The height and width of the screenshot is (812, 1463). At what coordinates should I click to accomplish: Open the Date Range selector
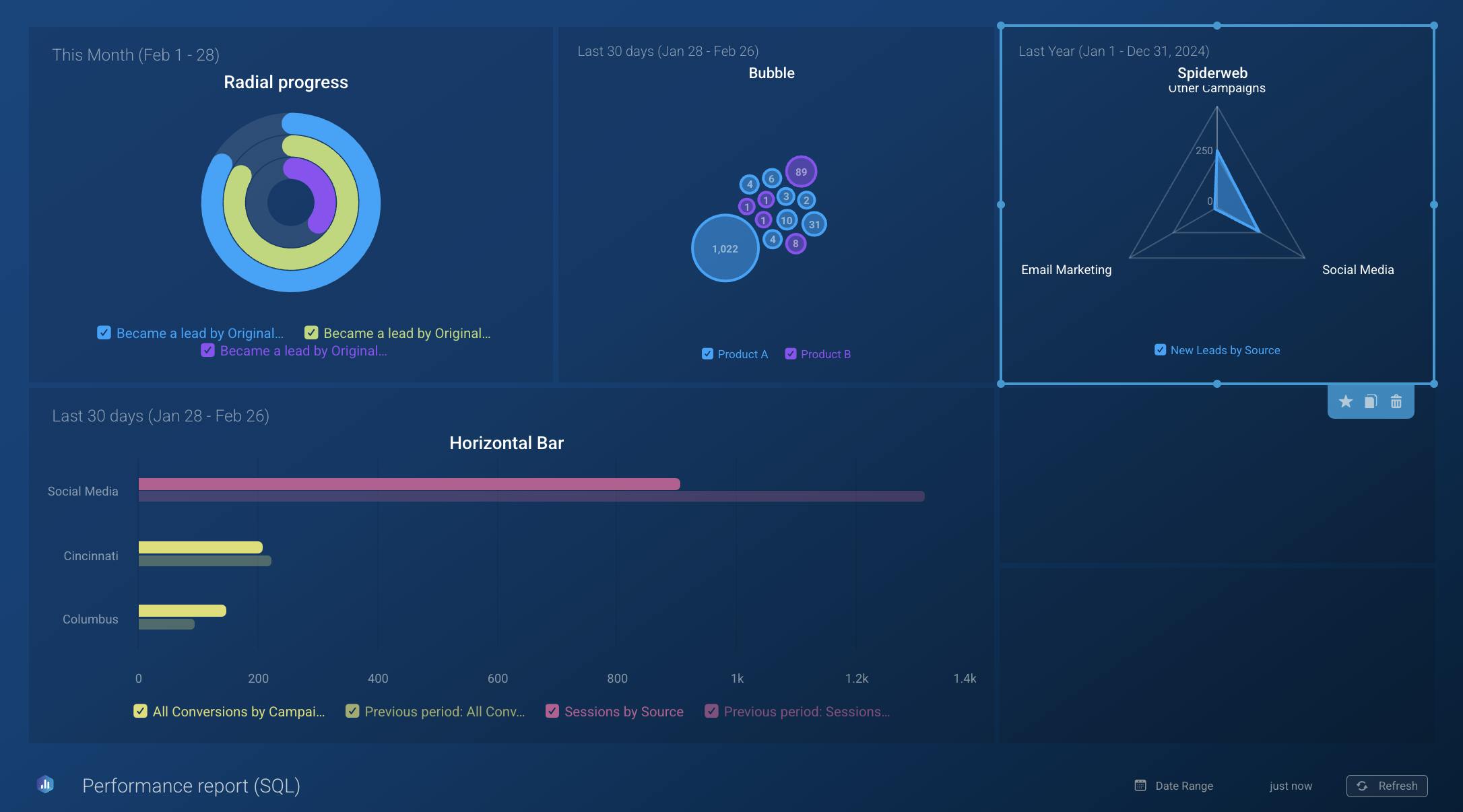[1183, 786]
